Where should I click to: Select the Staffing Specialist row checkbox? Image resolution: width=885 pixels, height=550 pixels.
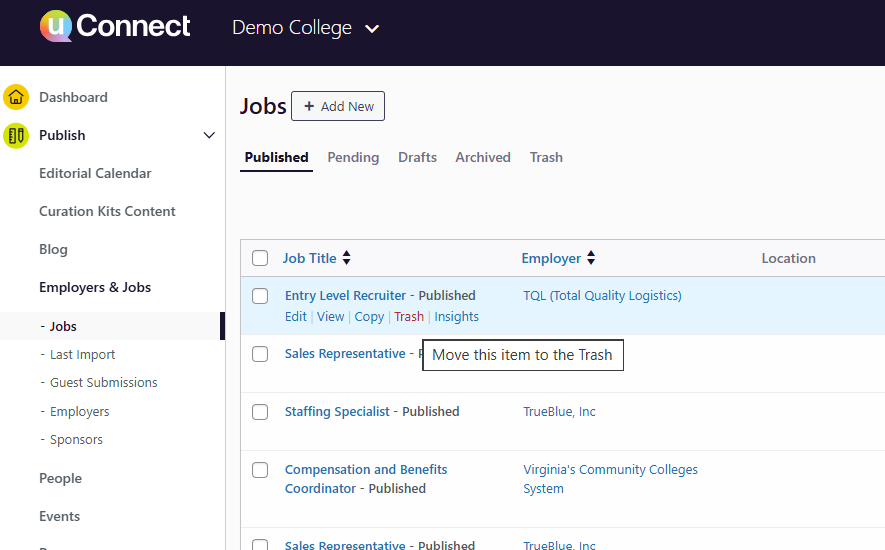[x=260, y=412]
